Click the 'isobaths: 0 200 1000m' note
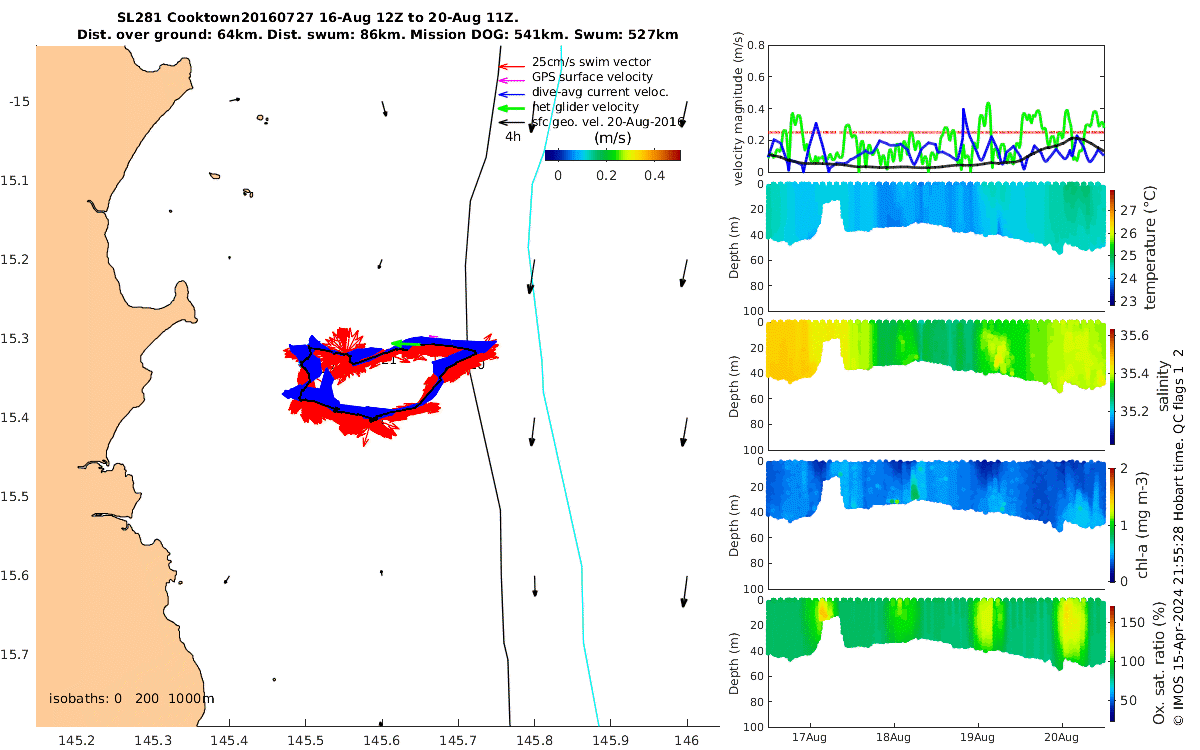 (x=132, y=698)
